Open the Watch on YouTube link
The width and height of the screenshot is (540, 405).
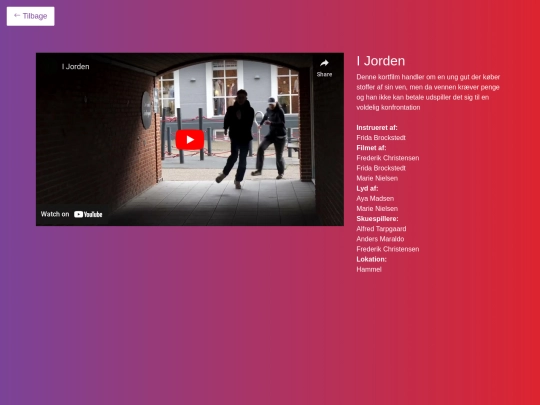tap(72, 214)
